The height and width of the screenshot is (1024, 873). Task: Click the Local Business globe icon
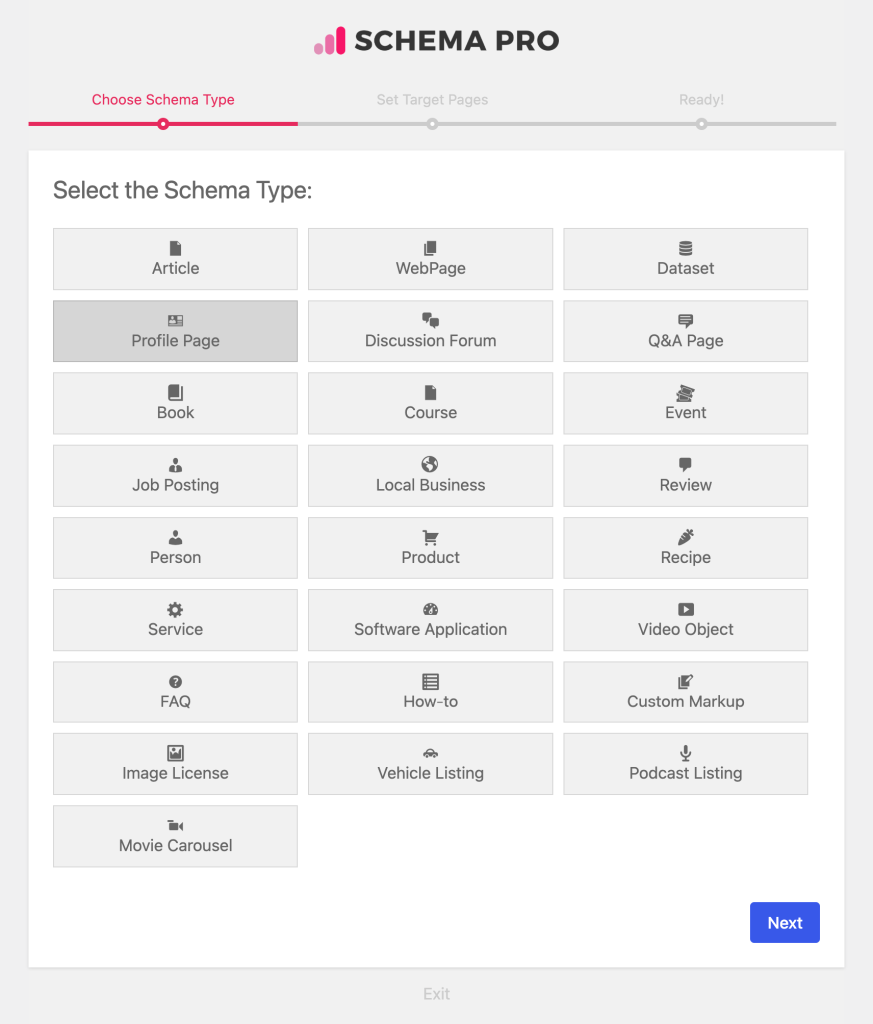(430, 464)
